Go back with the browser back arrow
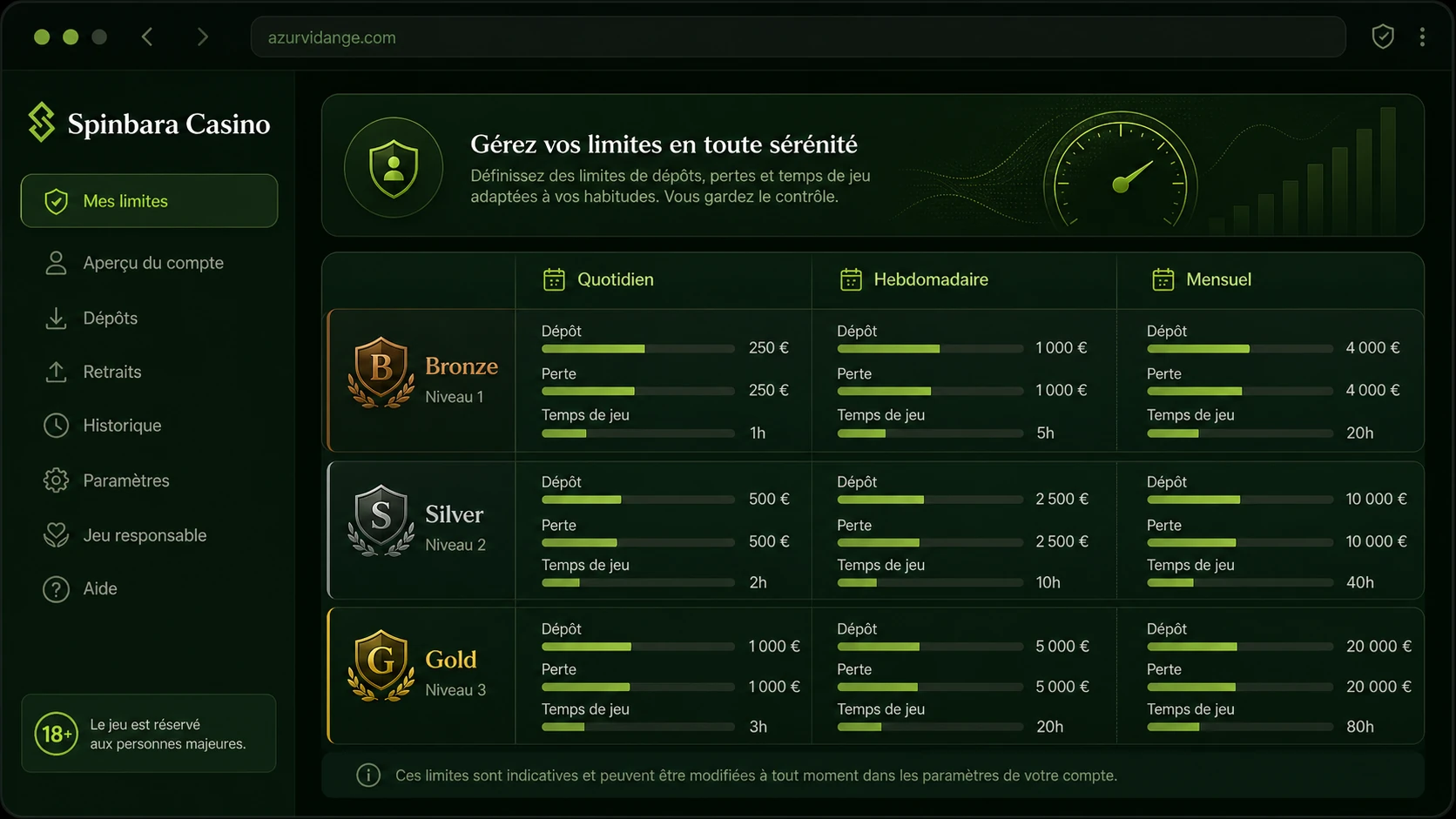1456x819 pixels. point(147,37)
